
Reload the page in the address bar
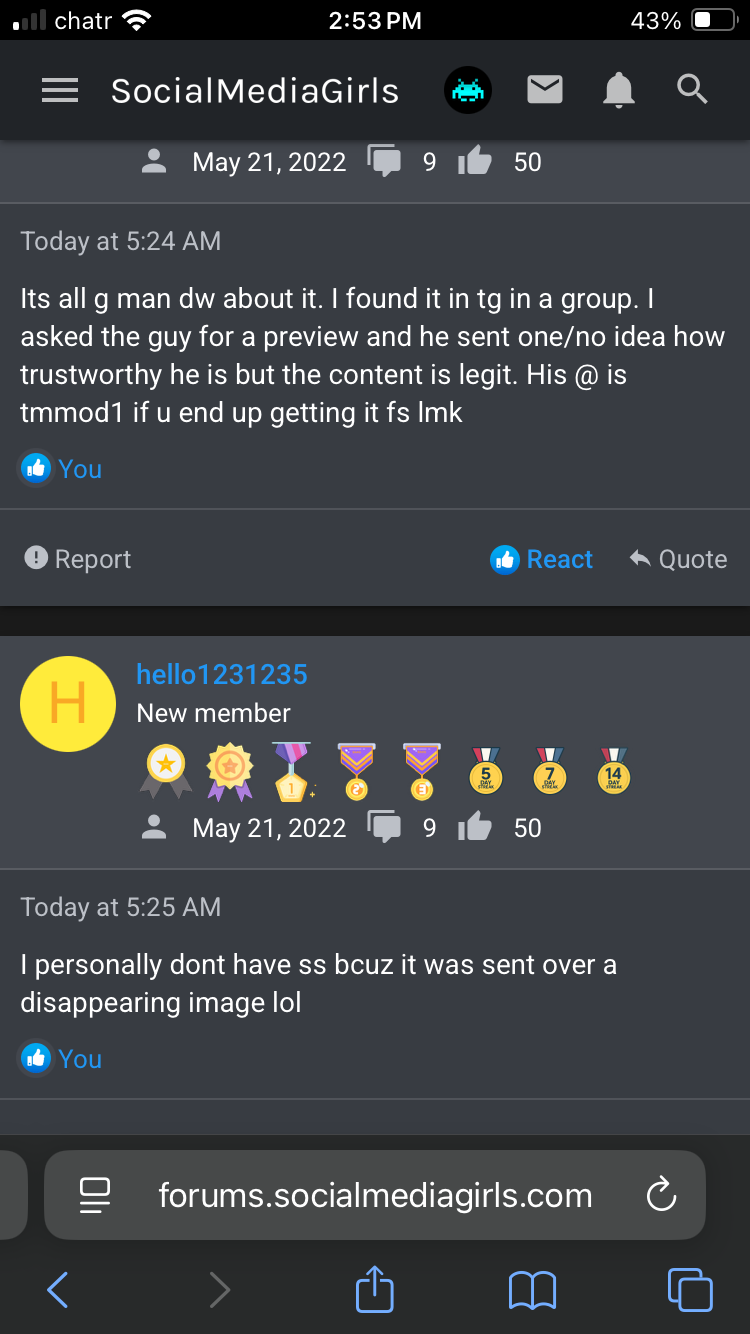pyautogui.click(x=661, y=1195)
